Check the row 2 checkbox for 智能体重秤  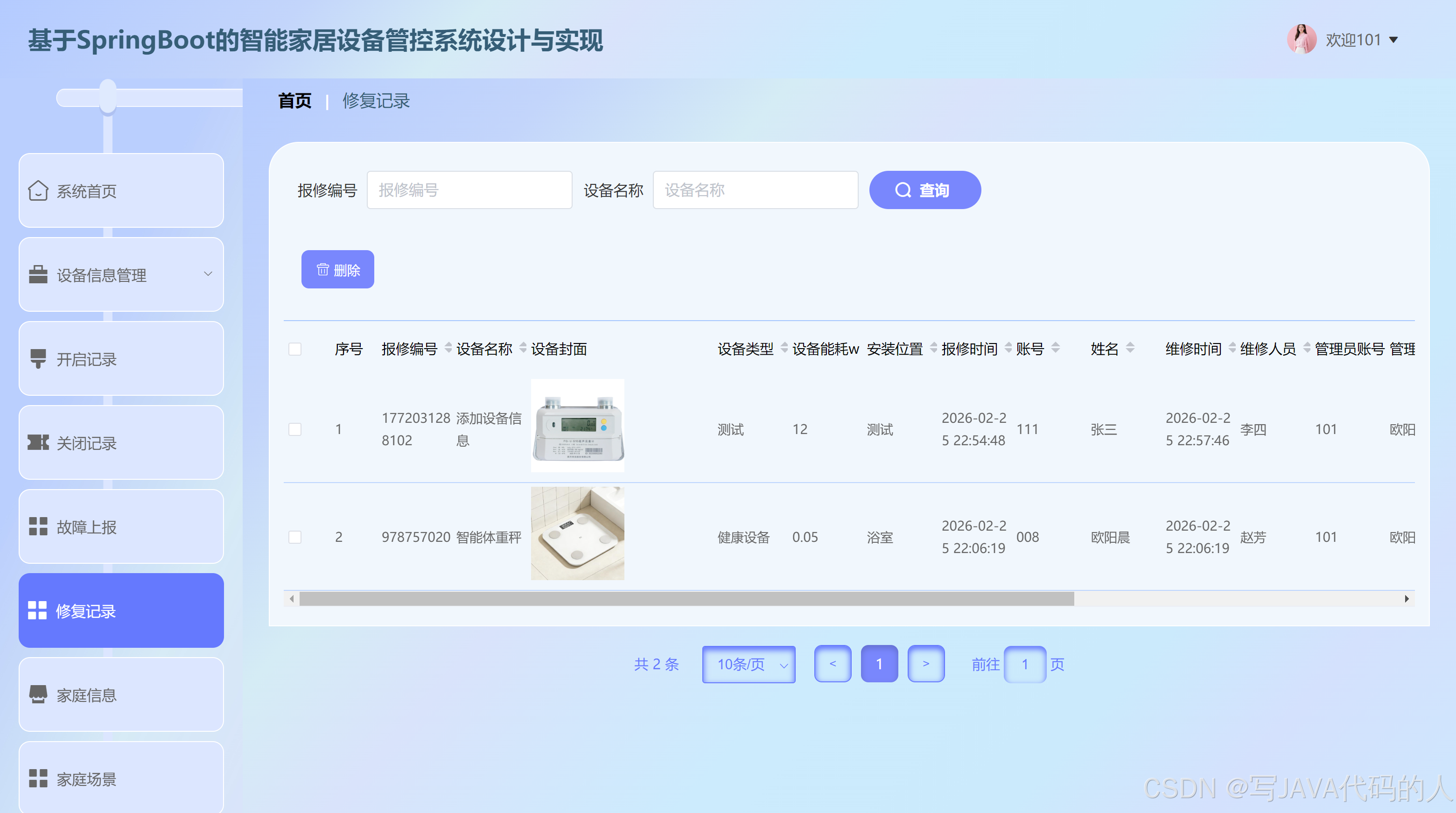click(294, 537)
